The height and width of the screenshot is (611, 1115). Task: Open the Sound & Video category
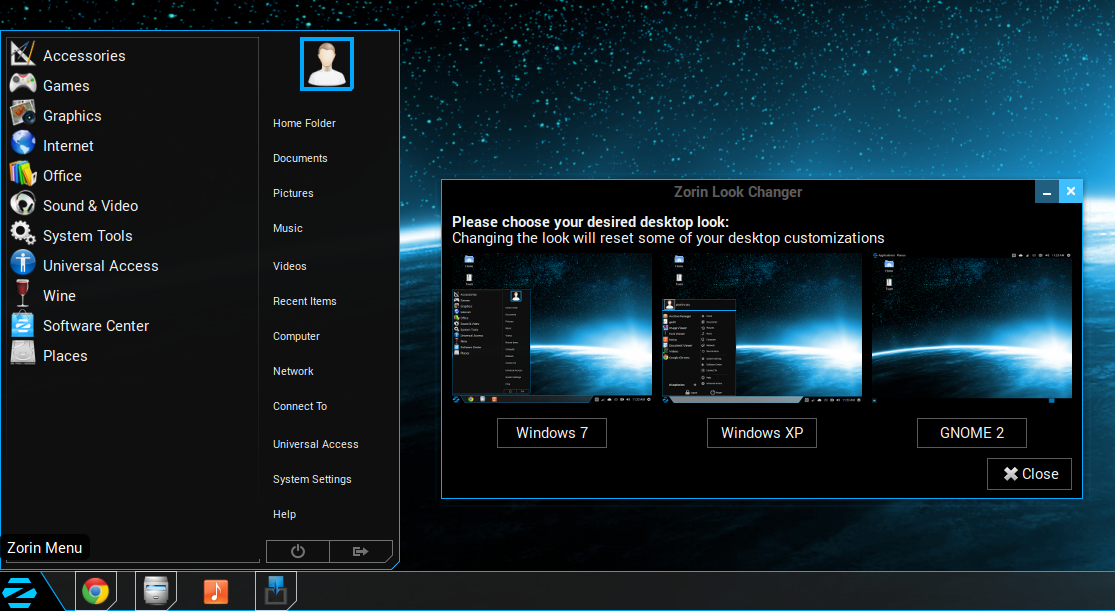pos(89,205)
